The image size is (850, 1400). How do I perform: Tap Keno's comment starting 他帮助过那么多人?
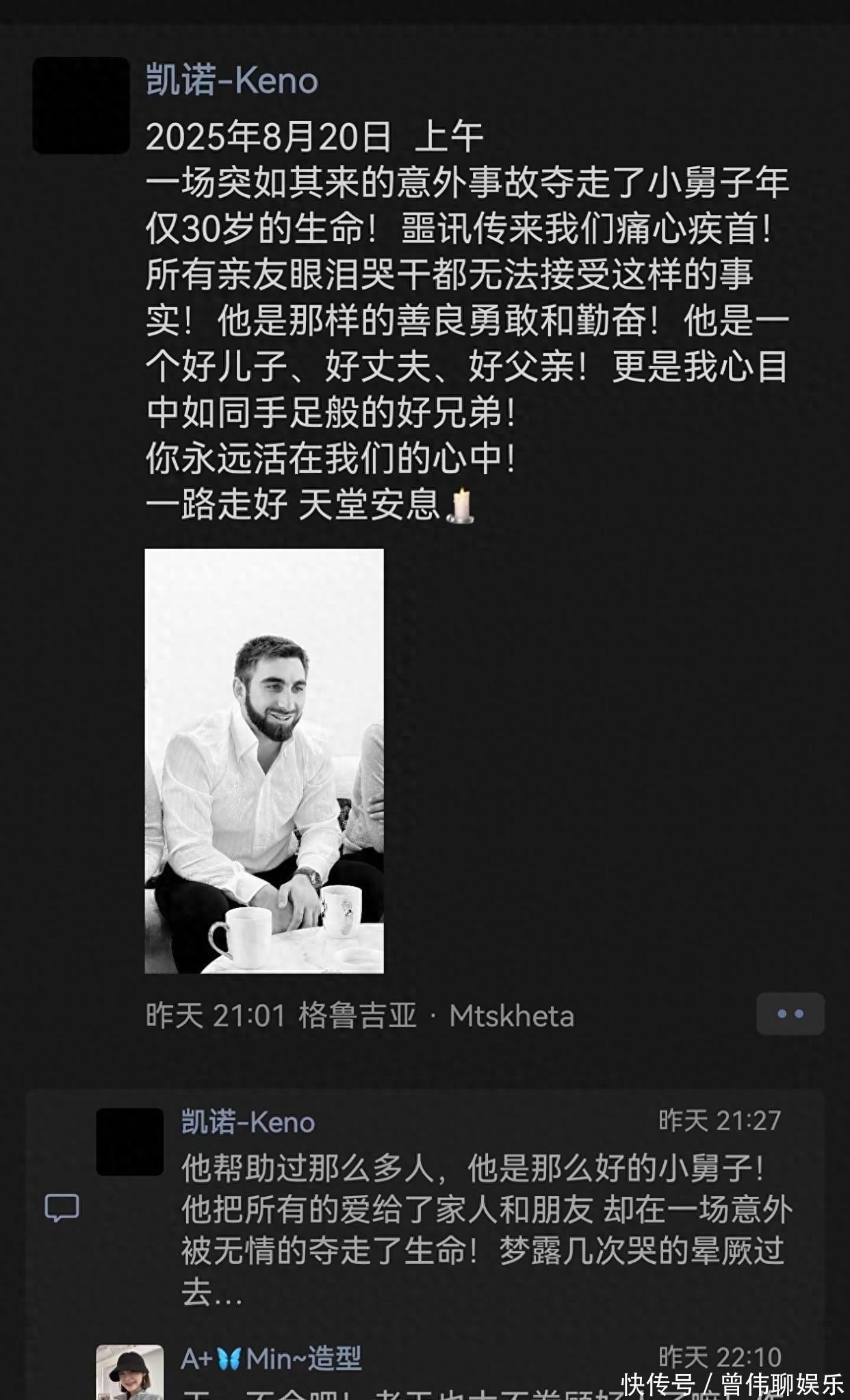[487, 1230]
